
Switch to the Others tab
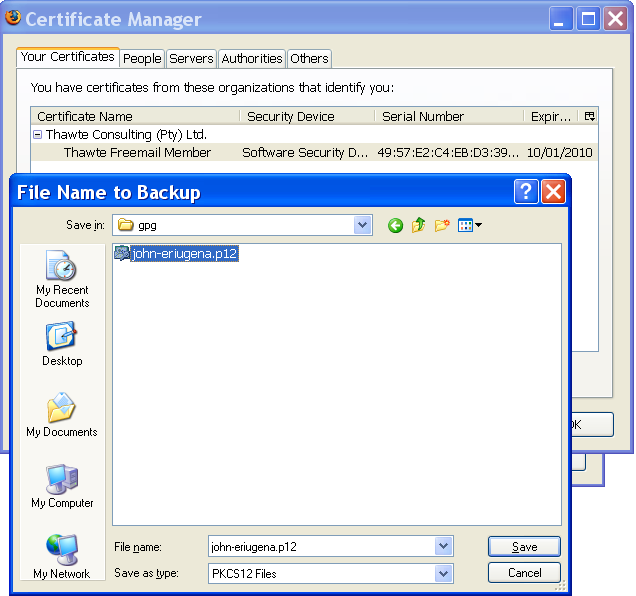309,58
